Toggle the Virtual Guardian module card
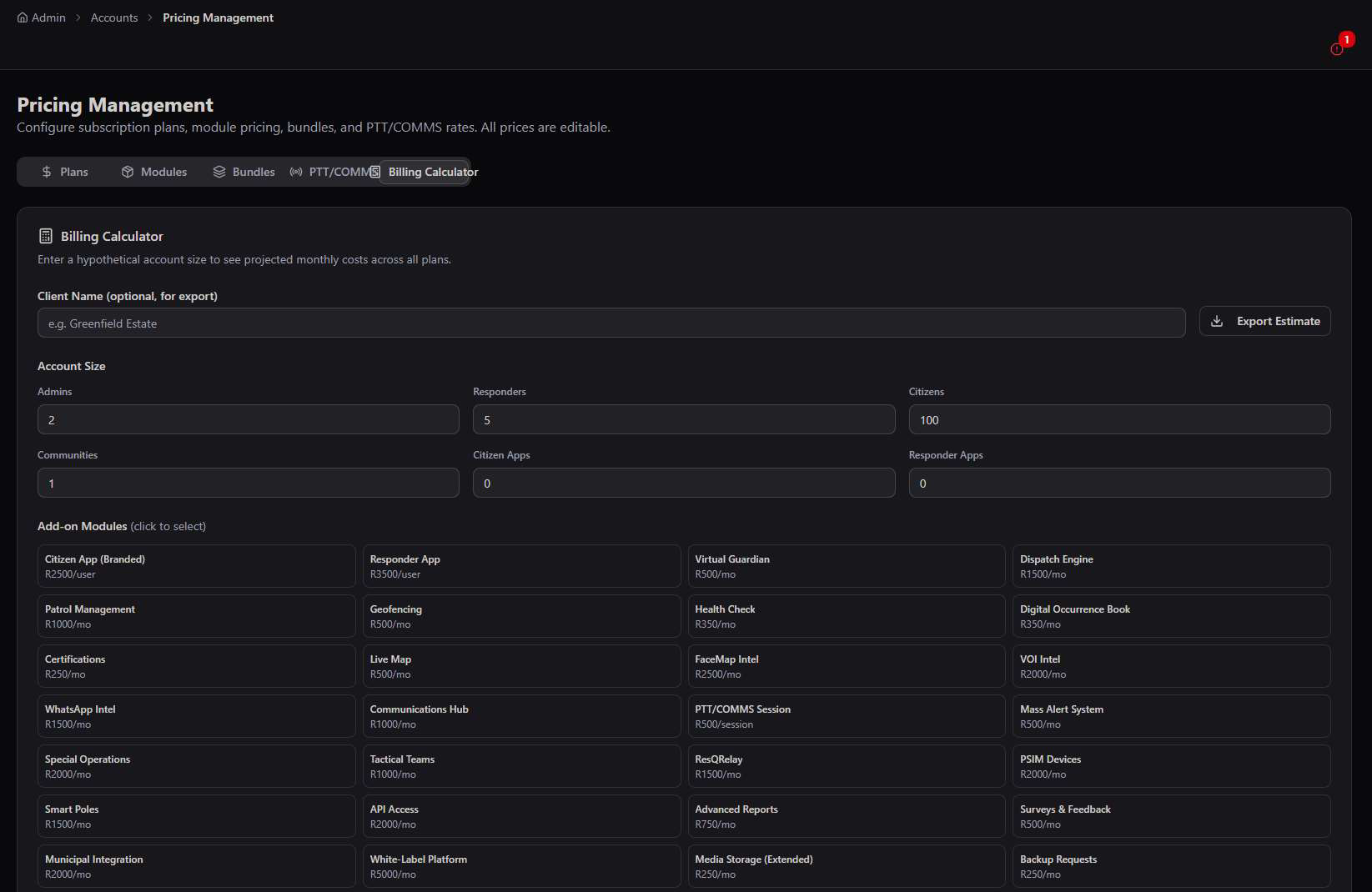The width and height of the screenshot is (1372, 892). click(x=847, y=566)
